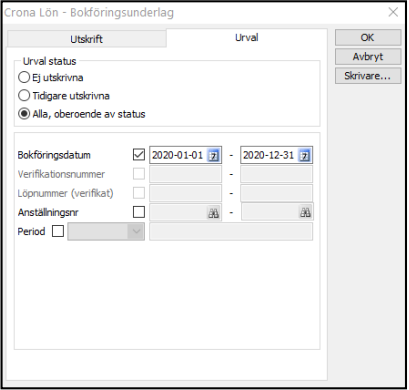The width and height of the screenshot is (409, 390).
Task: Click the wide Period text field
Action: tap(231, 231)
